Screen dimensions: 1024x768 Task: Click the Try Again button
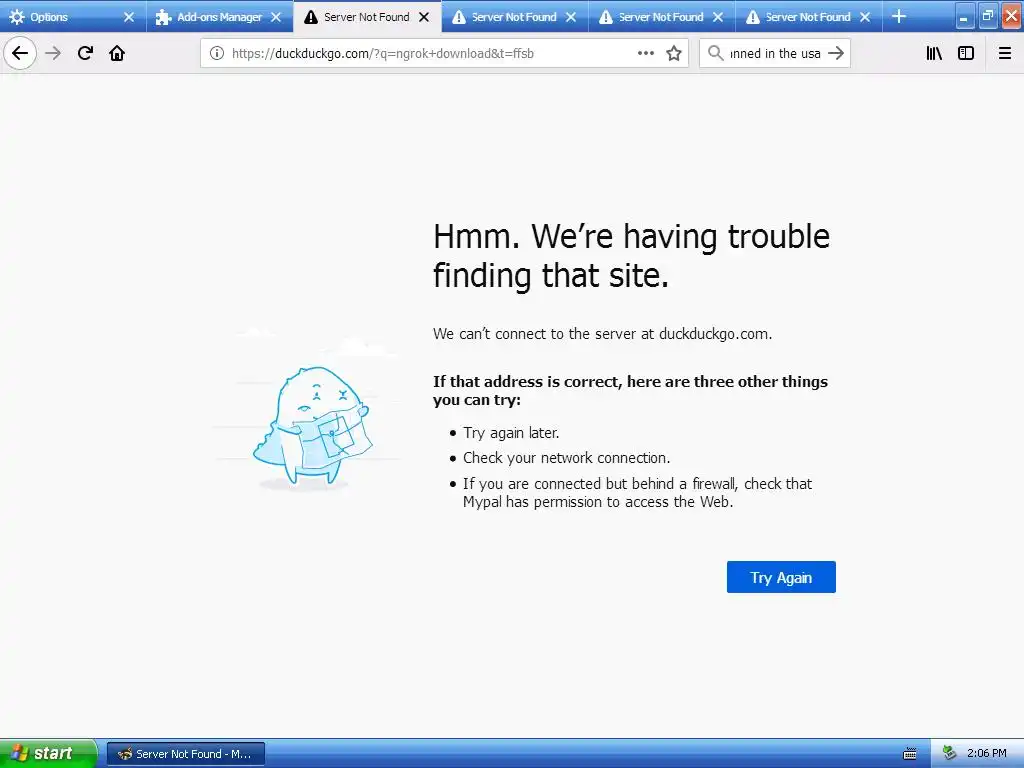point(781,577)
